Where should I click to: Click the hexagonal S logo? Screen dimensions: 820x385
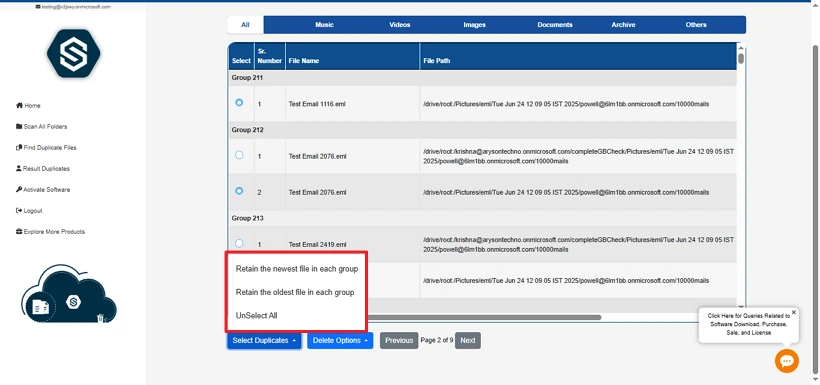[73, 53]
